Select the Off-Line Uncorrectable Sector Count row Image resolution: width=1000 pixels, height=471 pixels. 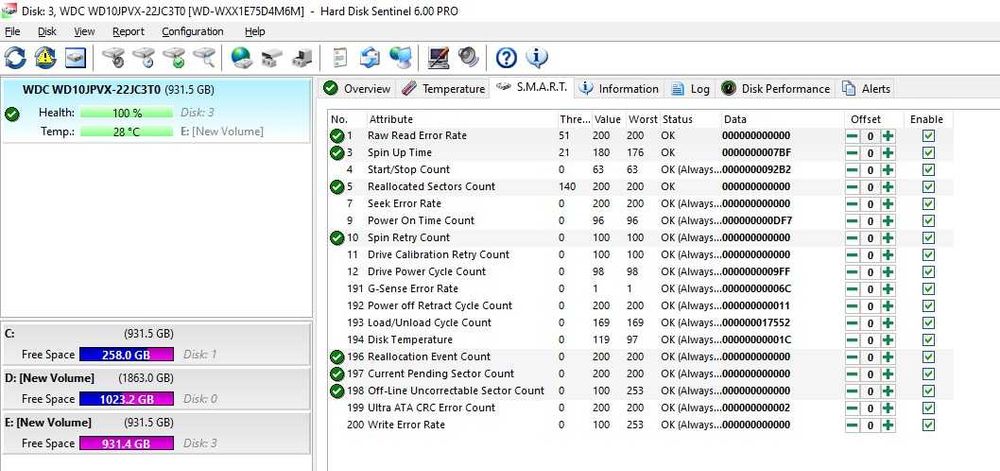coord(640,391)
